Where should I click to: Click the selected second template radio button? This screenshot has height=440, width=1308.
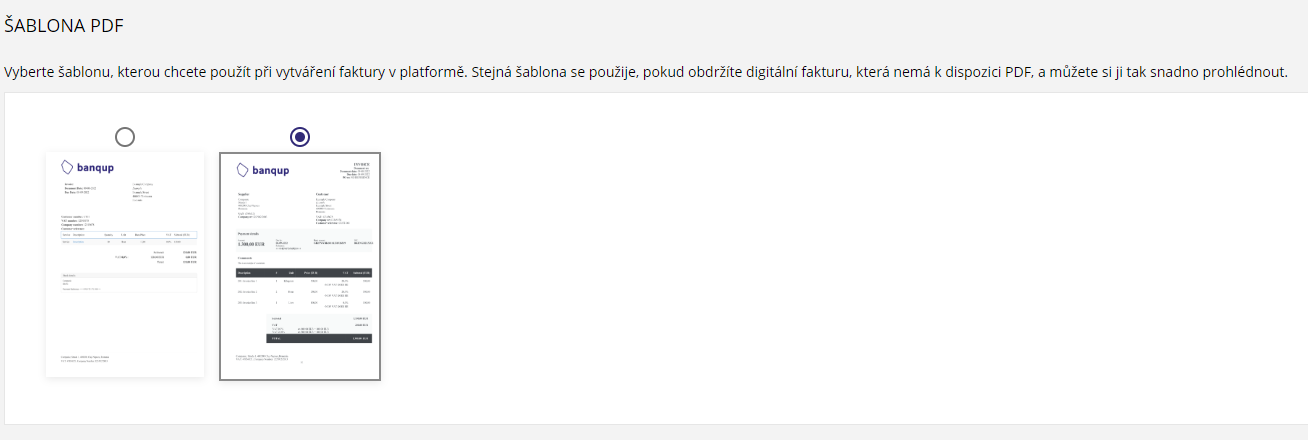click(300, 137)
